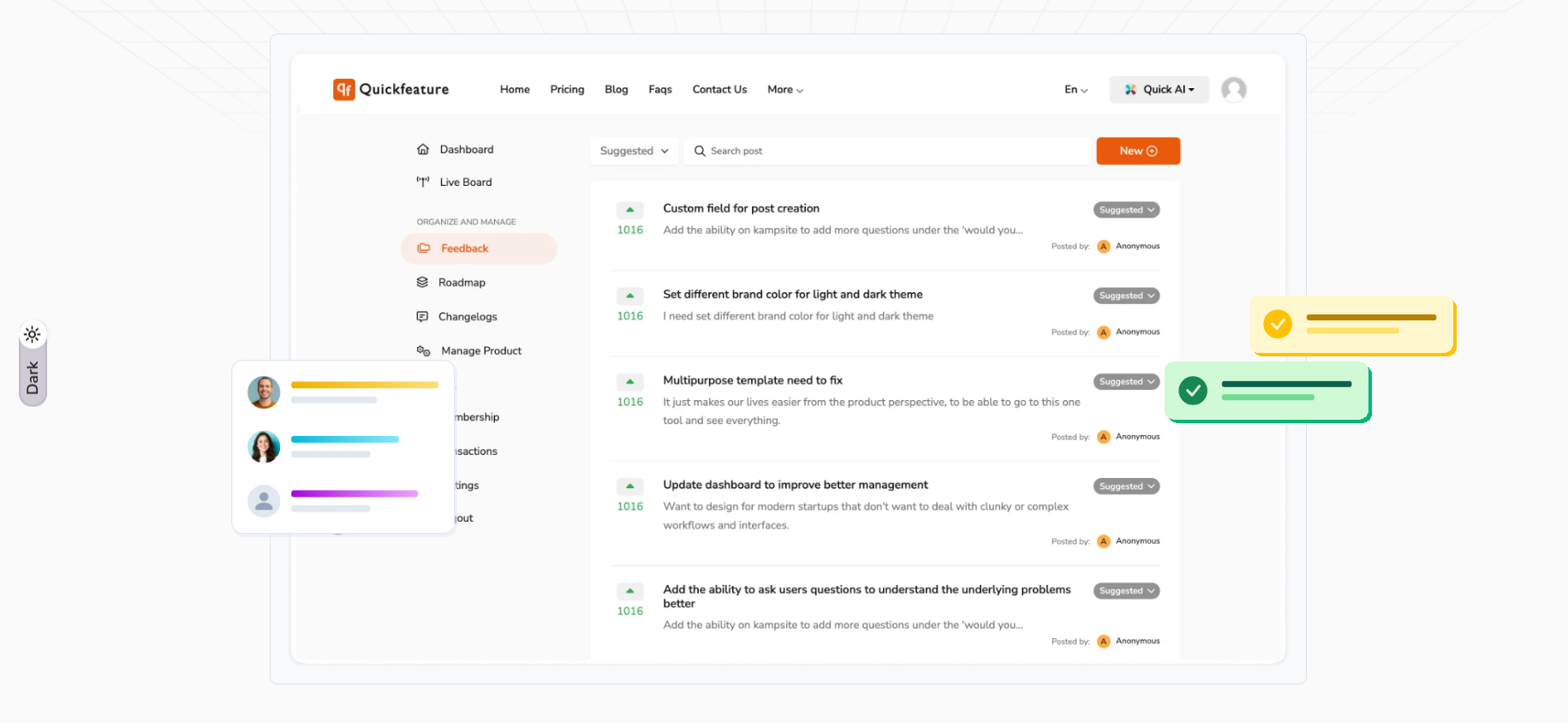1568x723 pixels.
Task: Upvote 'Multipurpose template need to fix'
Action: [x=629, y=381]
